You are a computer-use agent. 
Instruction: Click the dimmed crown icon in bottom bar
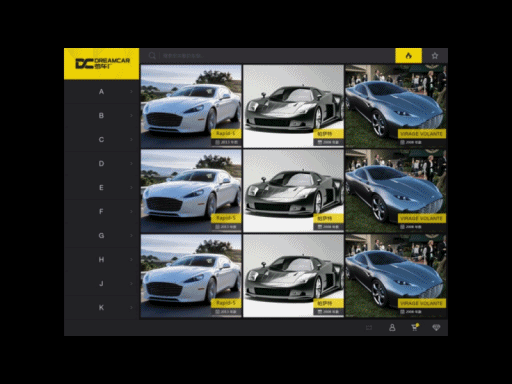coord(369,328)
